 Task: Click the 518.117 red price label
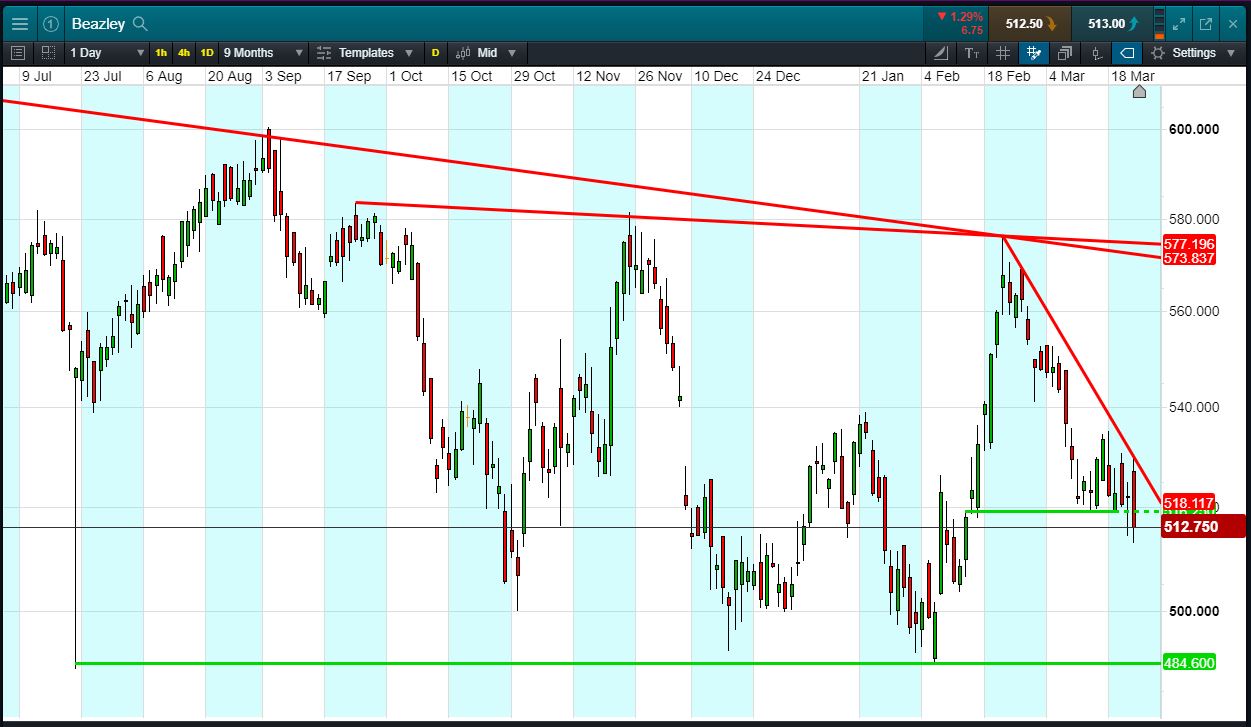(1188, 503)
